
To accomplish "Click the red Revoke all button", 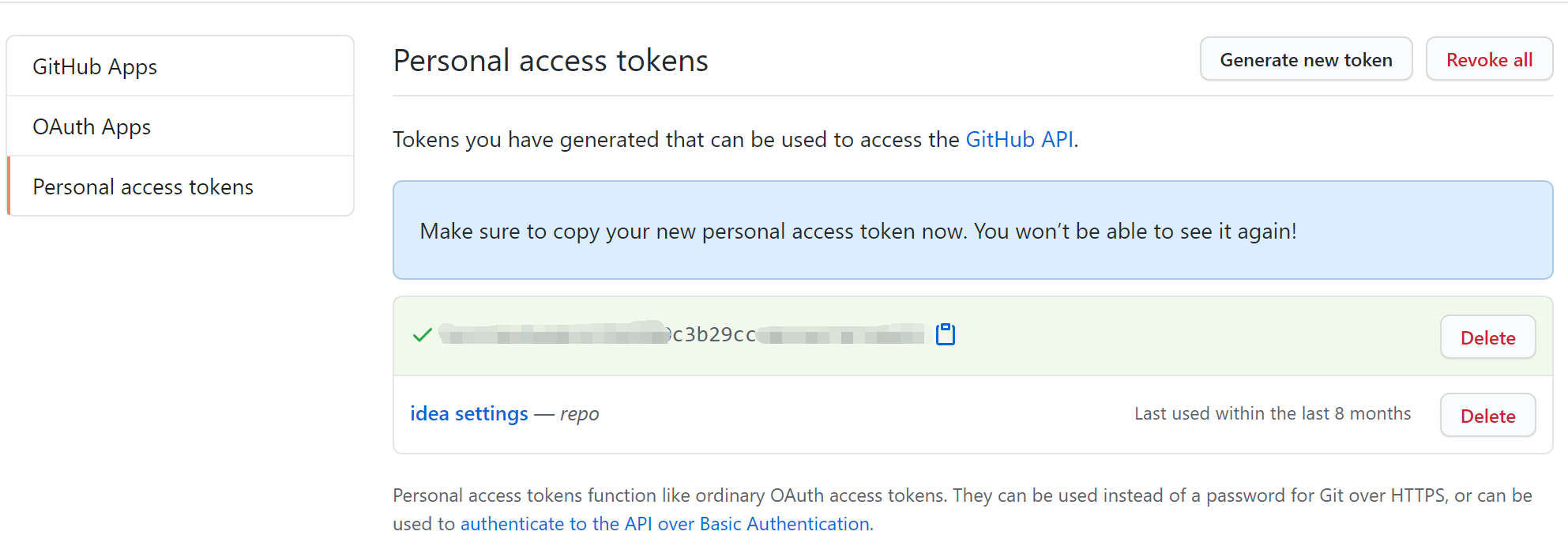I will [1489, 59].
